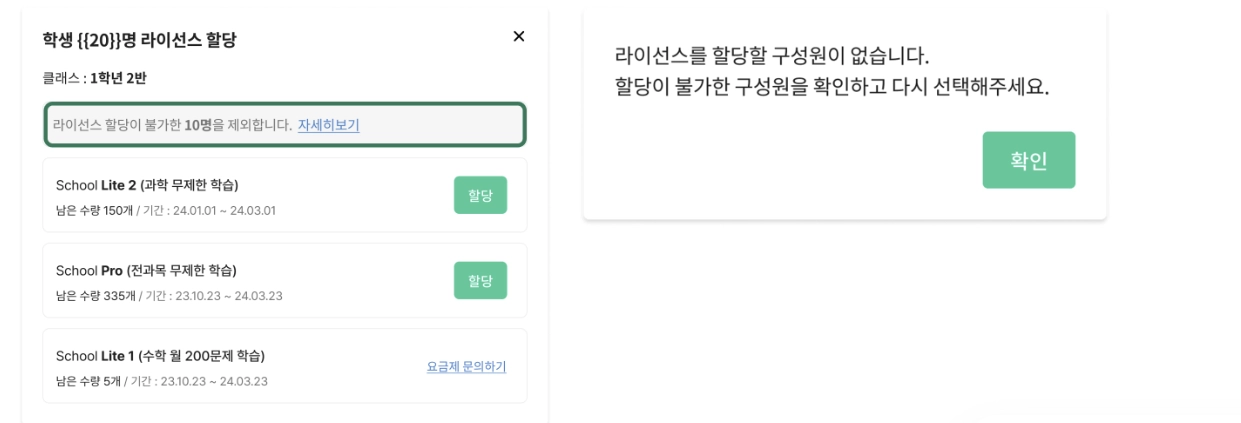Click the School Pro remaining quantity text

click(x=94, y=296)
